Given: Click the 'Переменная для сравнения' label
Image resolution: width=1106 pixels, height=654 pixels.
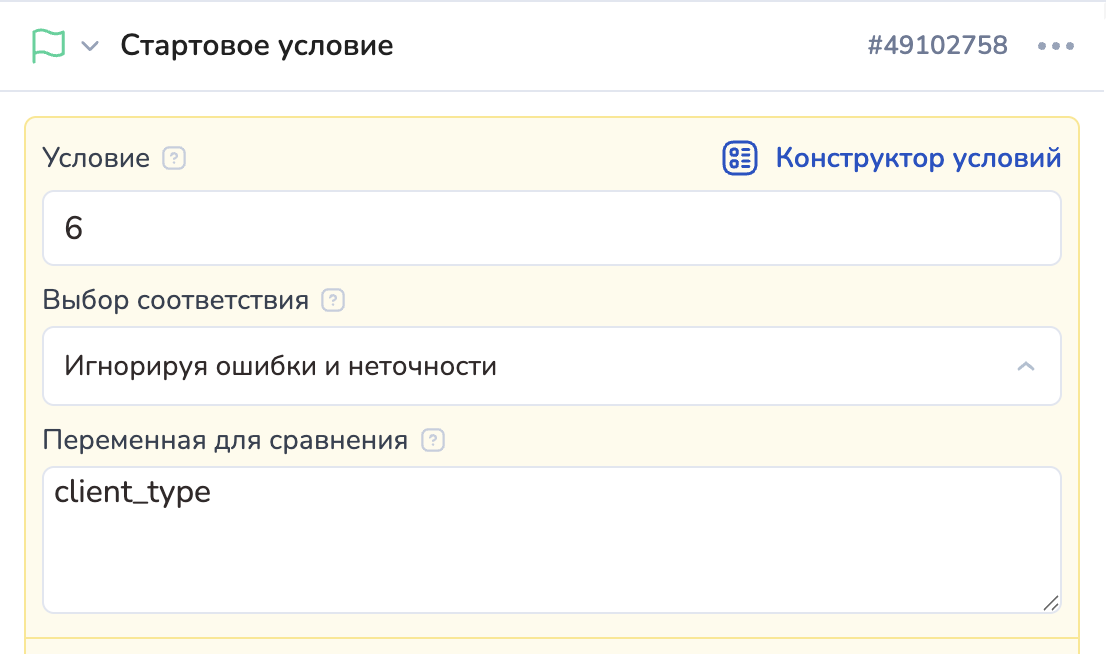Looking at the screenshot, I should click(226, 440).
